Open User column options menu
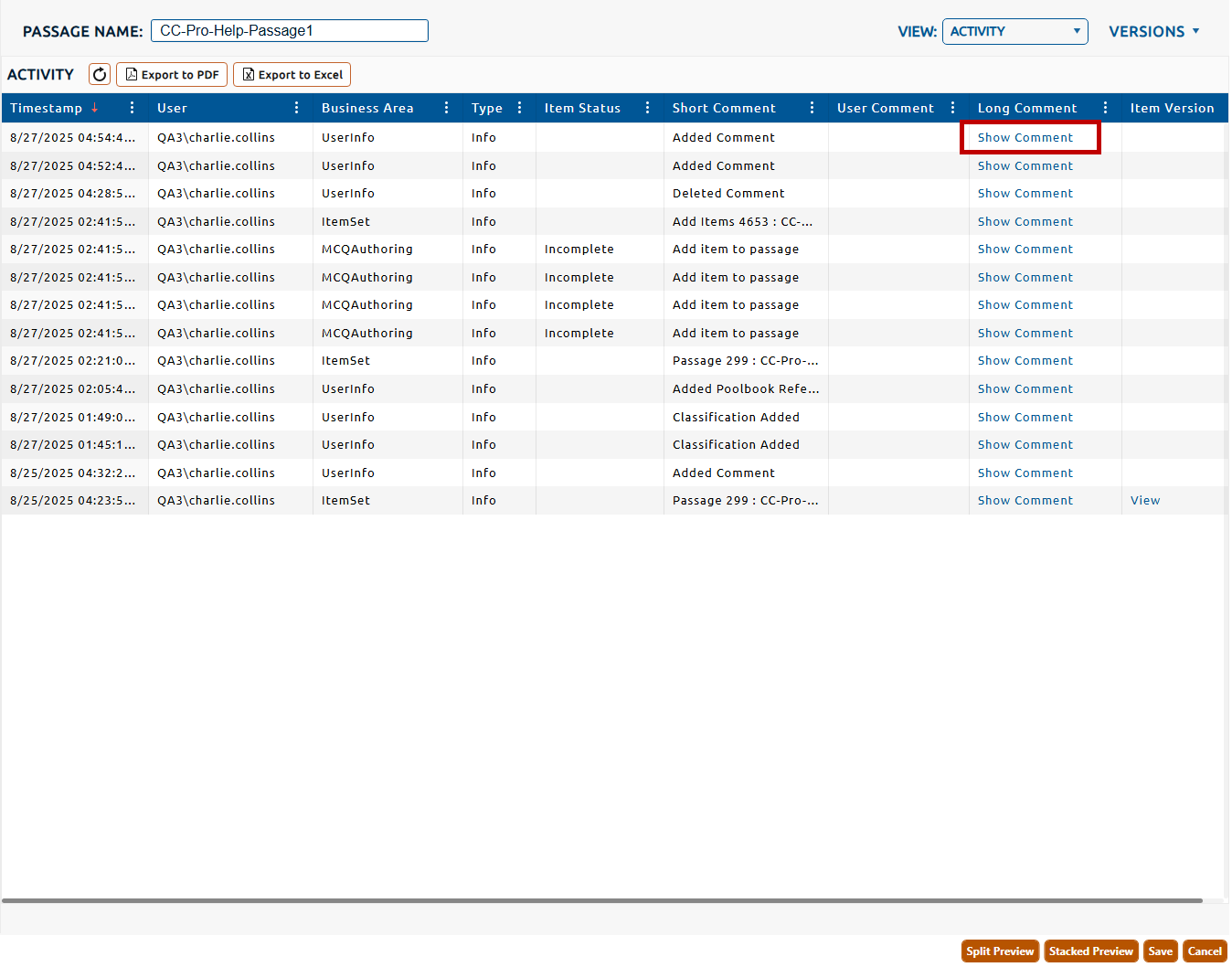Screen dimensions: 1232x967 297,108
